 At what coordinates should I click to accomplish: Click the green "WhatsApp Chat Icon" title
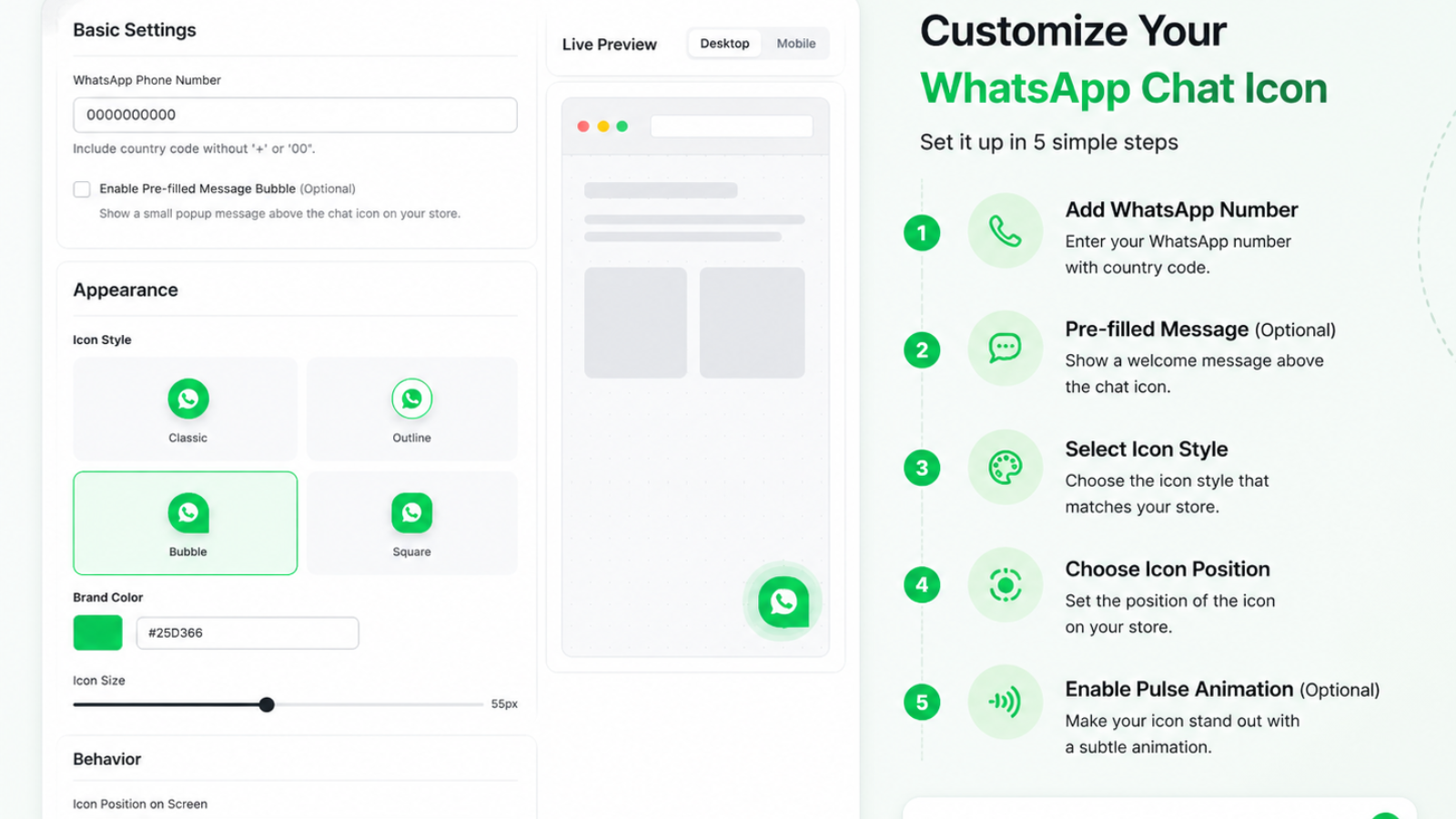(x=1124, y=88)
